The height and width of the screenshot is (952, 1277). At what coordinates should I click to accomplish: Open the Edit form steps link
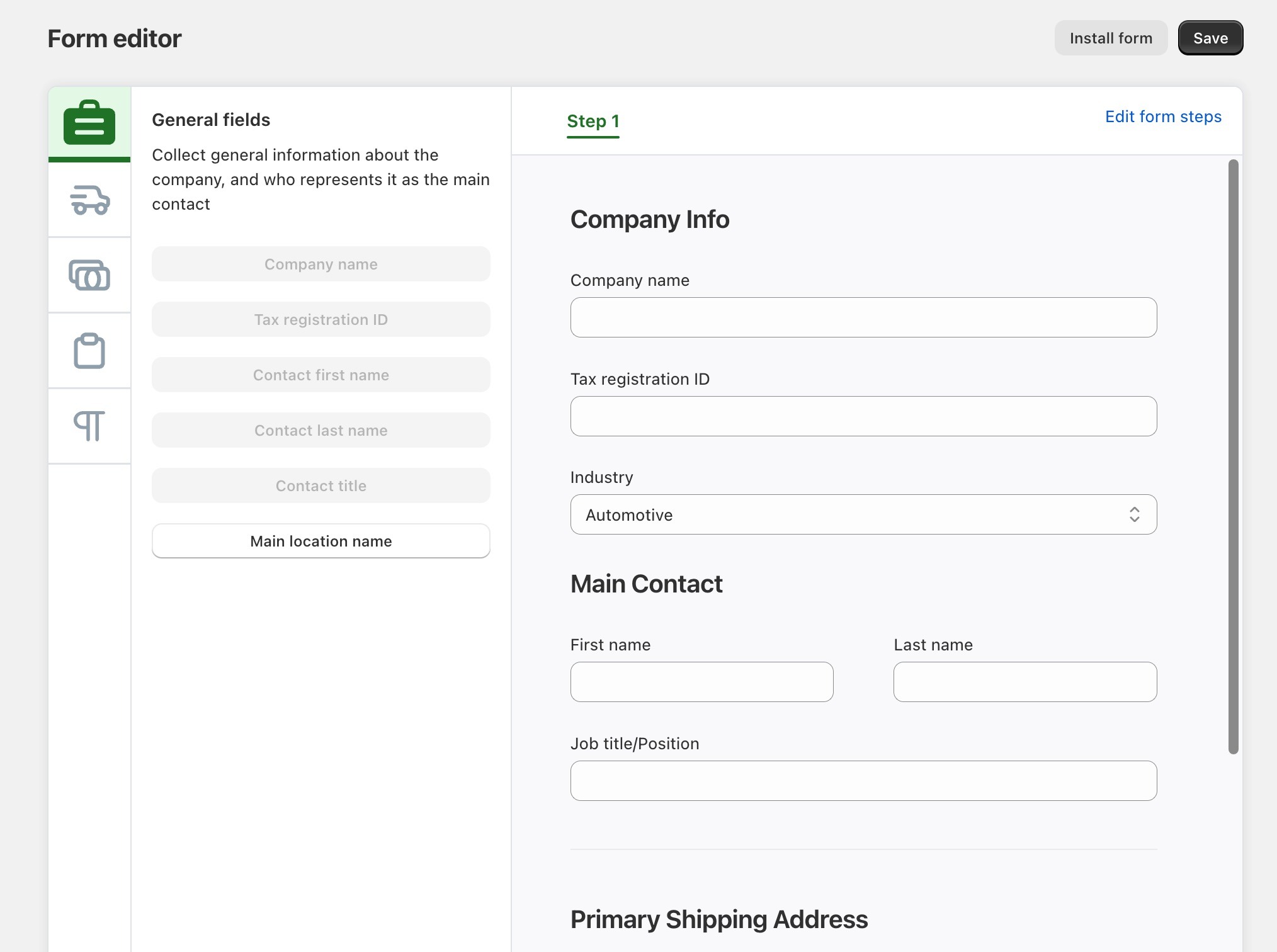click(1163, 116)
